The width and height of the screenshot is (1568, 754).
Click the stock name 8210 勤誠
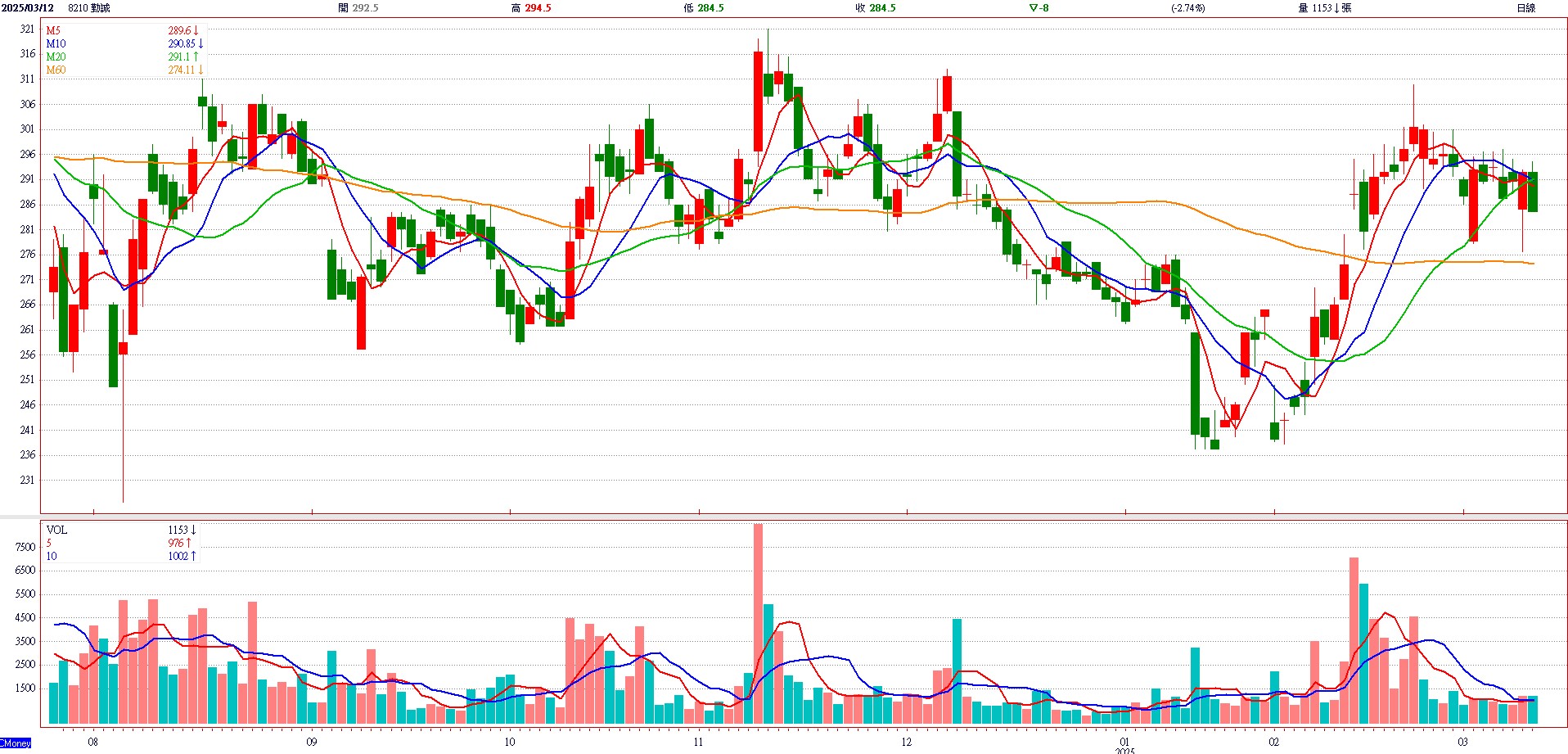[x=89, y=7]
